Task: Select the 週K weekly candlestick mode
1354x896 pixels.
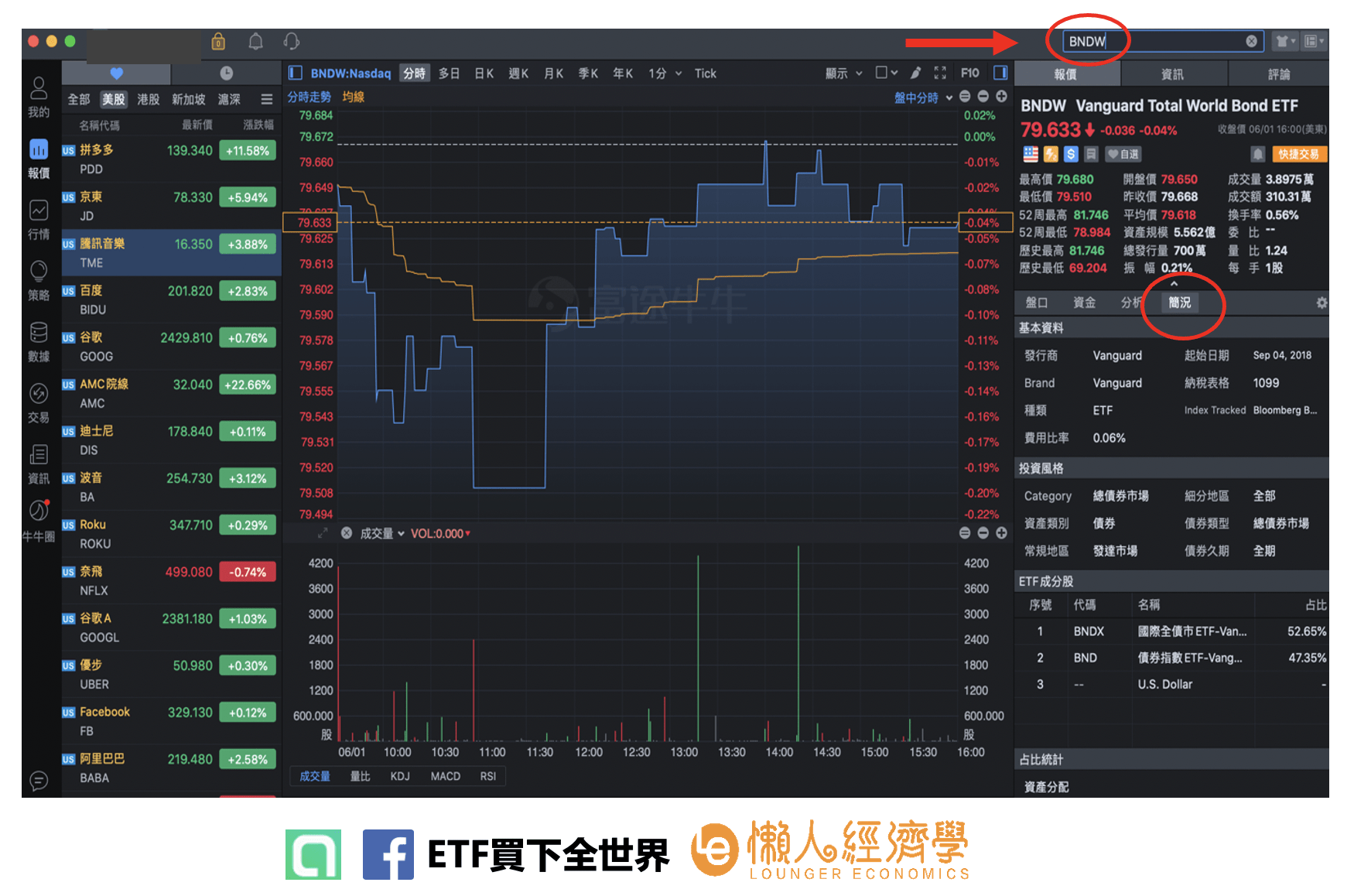Action: (x=518, y=73)
